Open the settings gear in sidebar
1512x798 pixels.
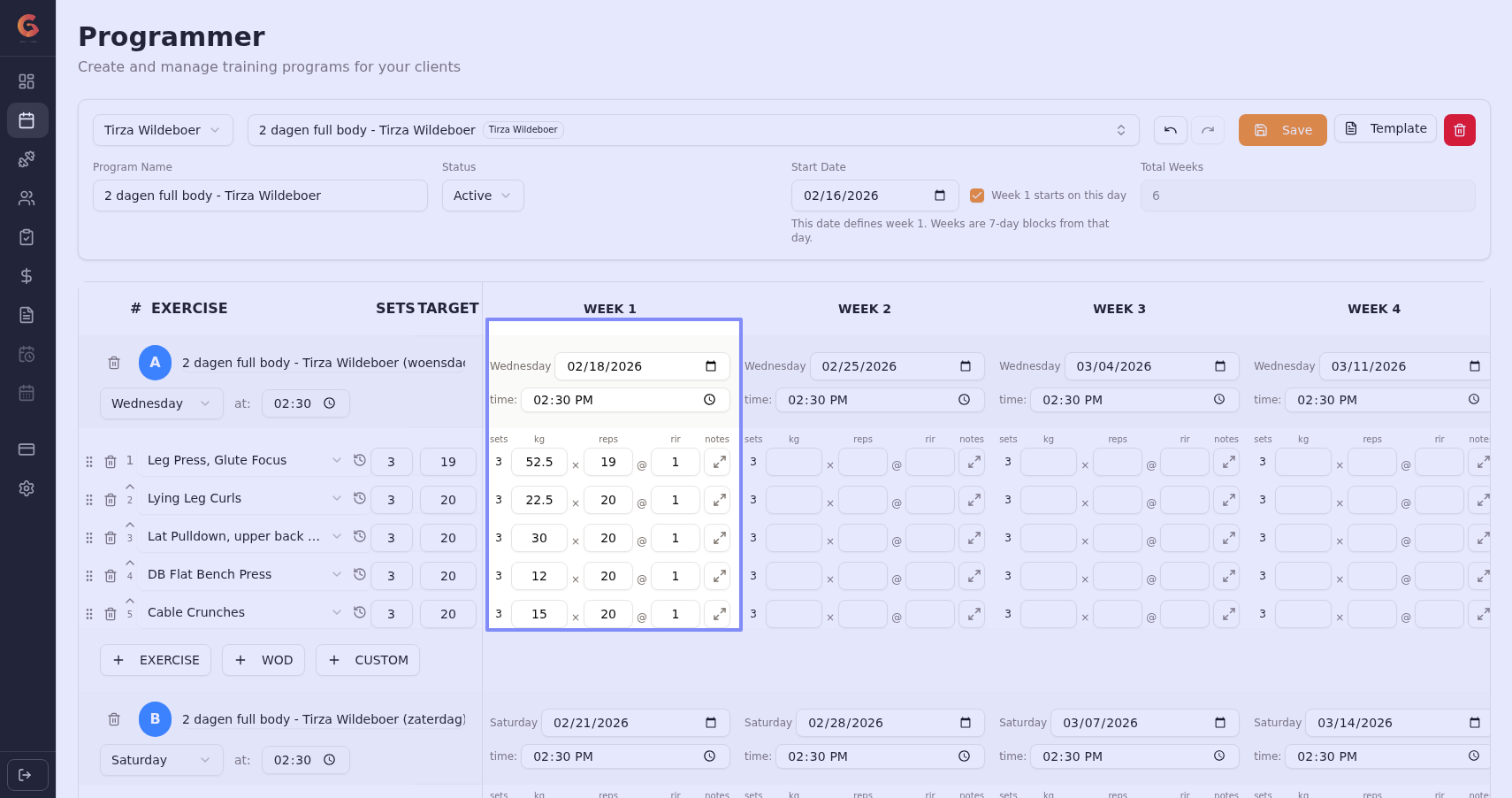[27, 488]
